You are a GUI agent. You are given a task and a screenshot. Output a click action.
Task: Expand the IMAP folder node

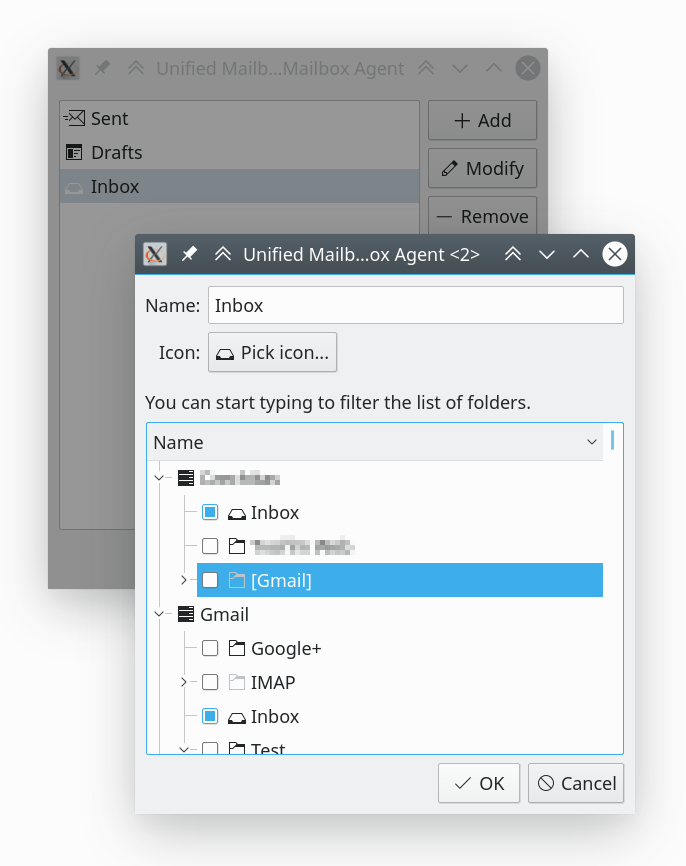(184, 682)
